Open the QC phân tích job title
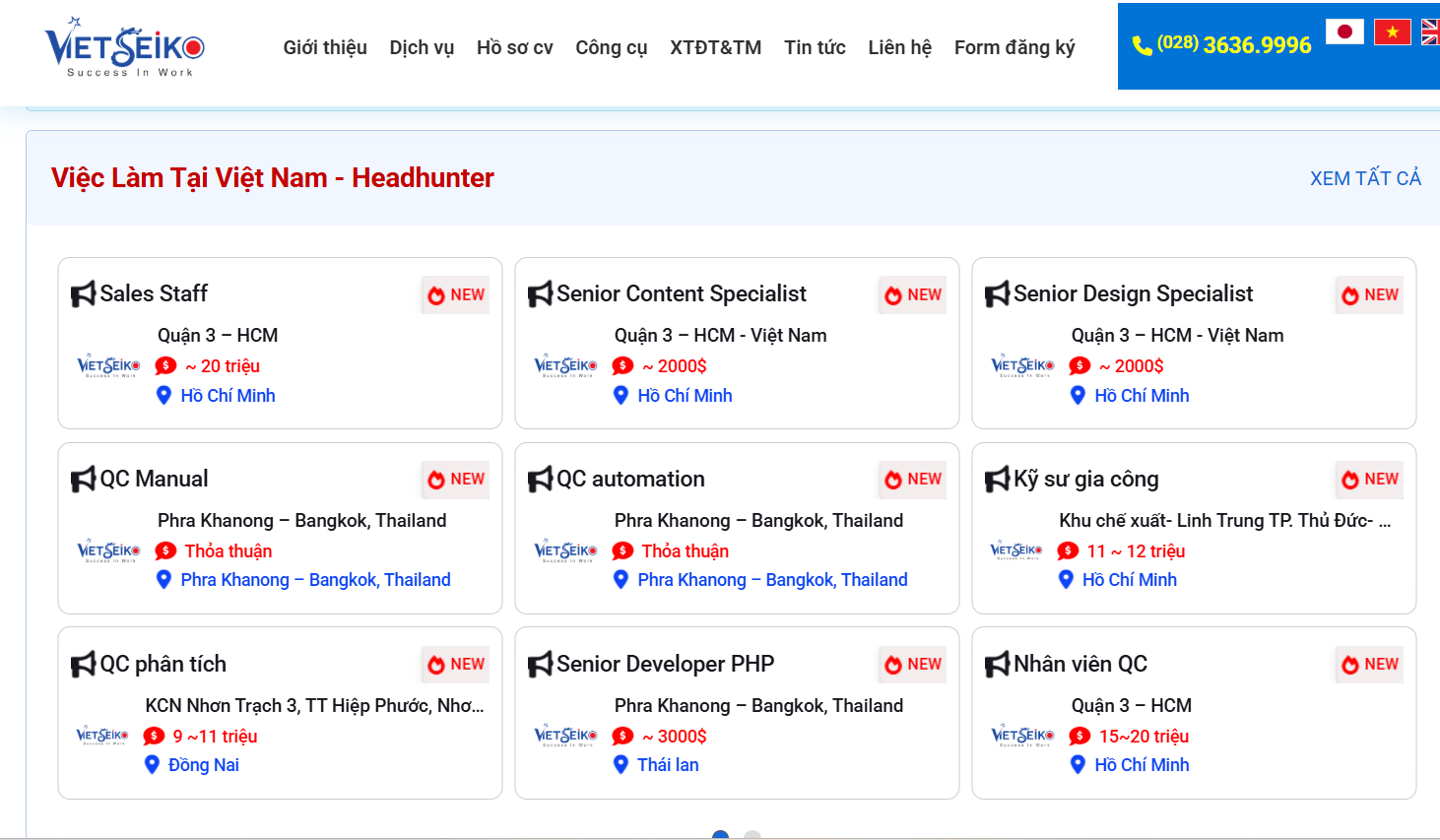1440x840 pixels. click(163, 664)
